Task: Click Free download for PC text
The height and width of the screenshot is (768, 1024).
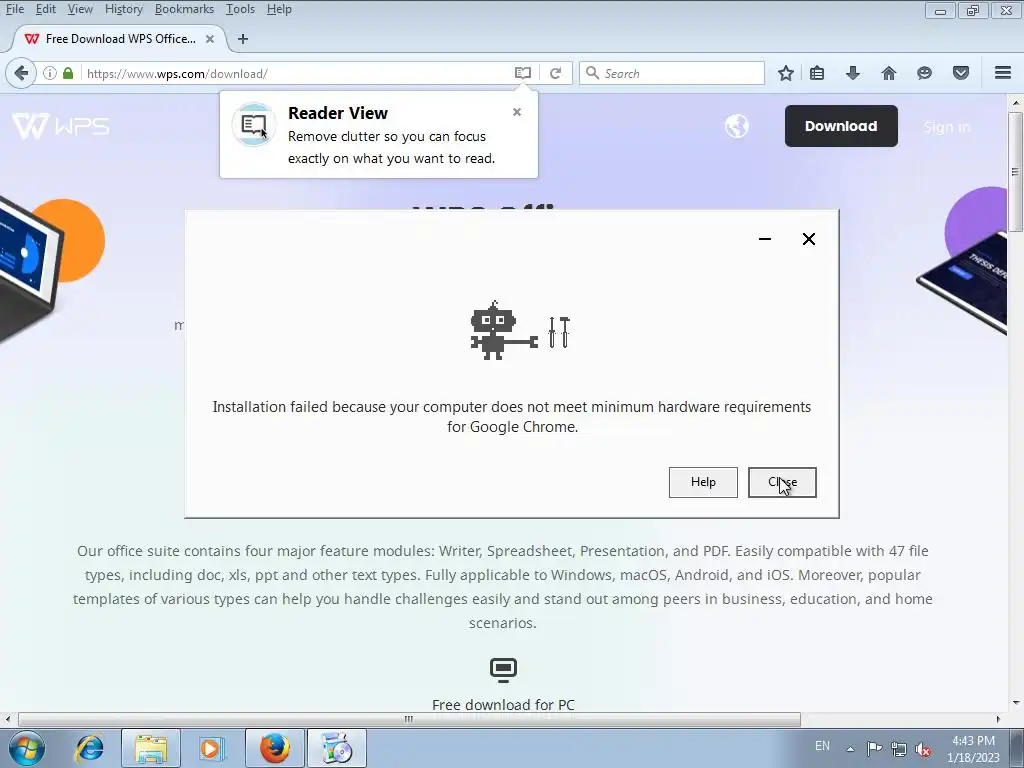Action: (x=503, y=705)
